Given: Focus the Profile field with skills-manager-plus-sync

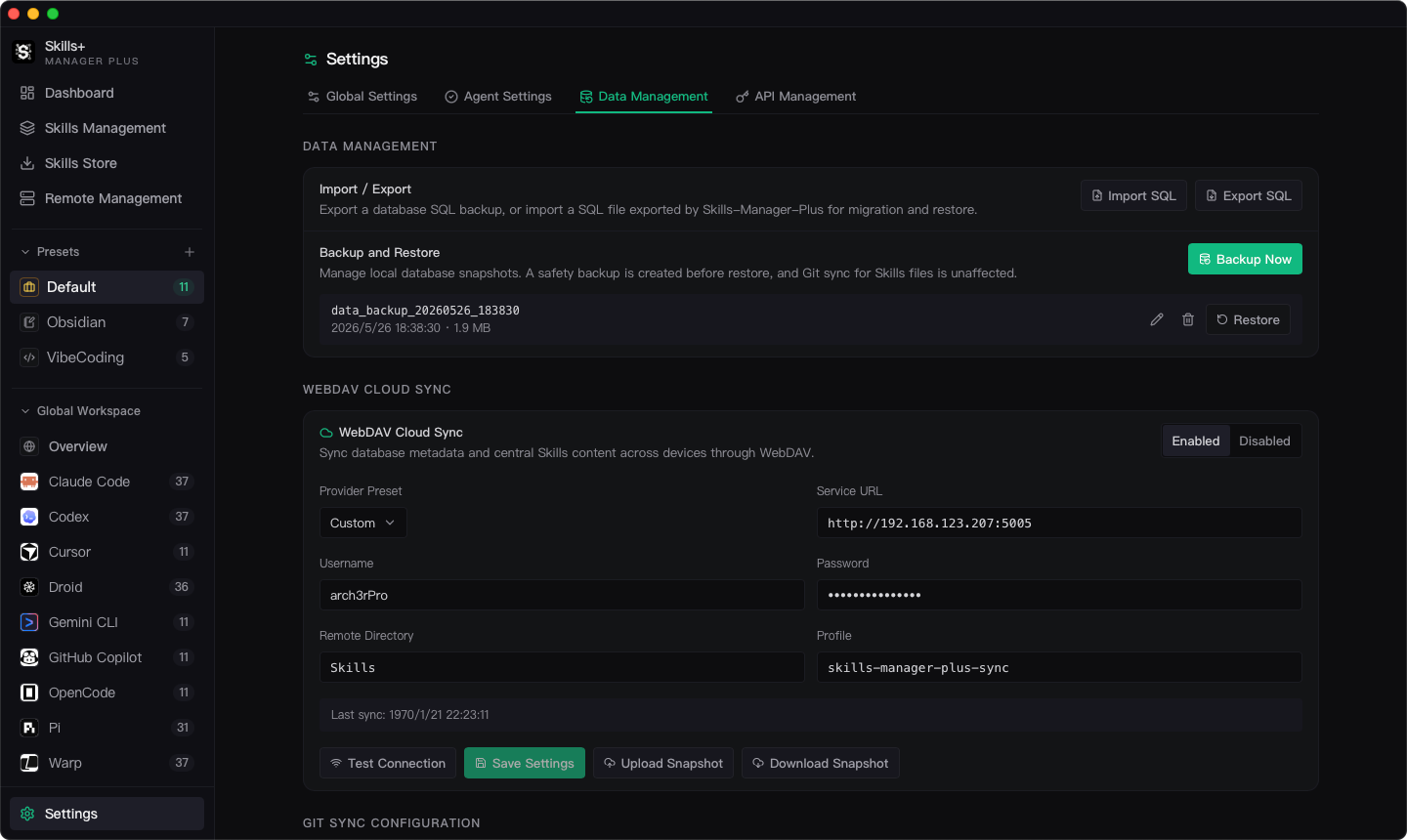Looking at the screenshot, I should point(1059,667).
